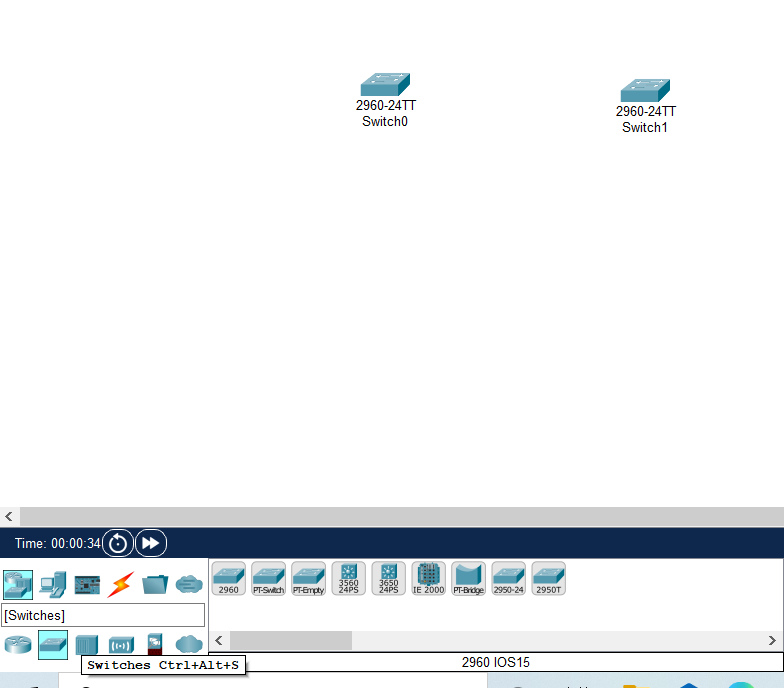This screenshot has width=784, height=688.
Task: Open the Network Devices category
Action: 18,584
